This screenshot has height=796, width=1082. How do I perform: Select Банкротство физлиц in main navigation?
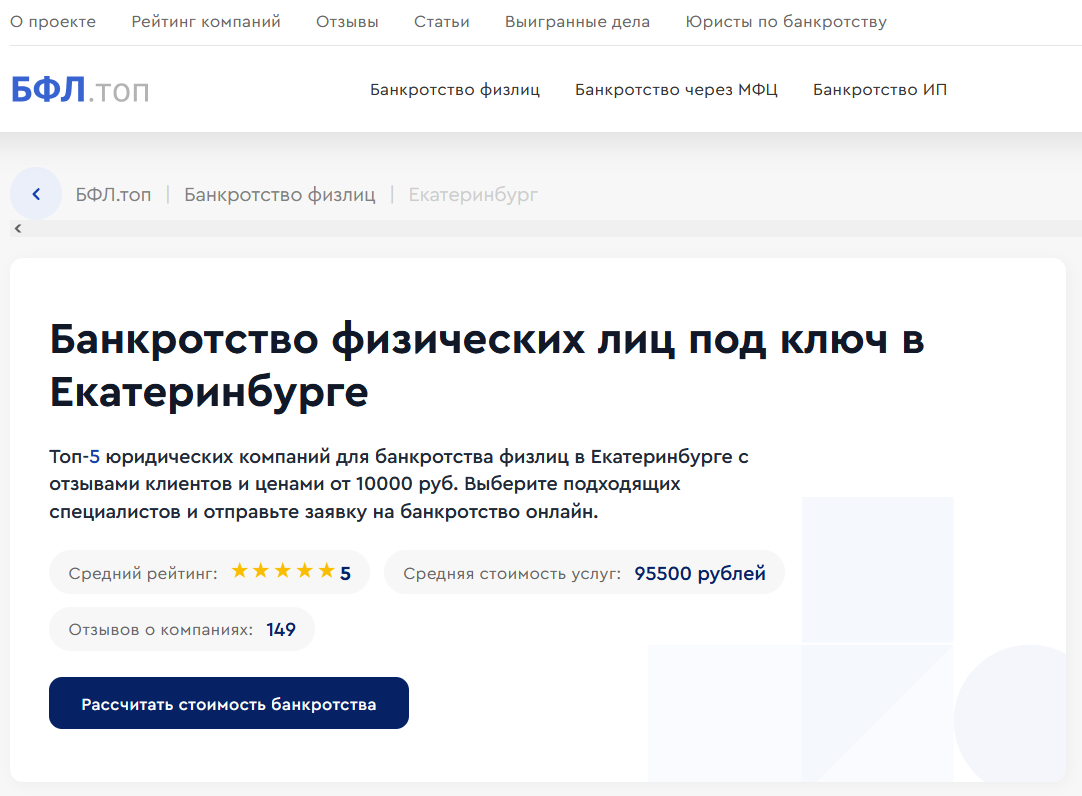455,90
